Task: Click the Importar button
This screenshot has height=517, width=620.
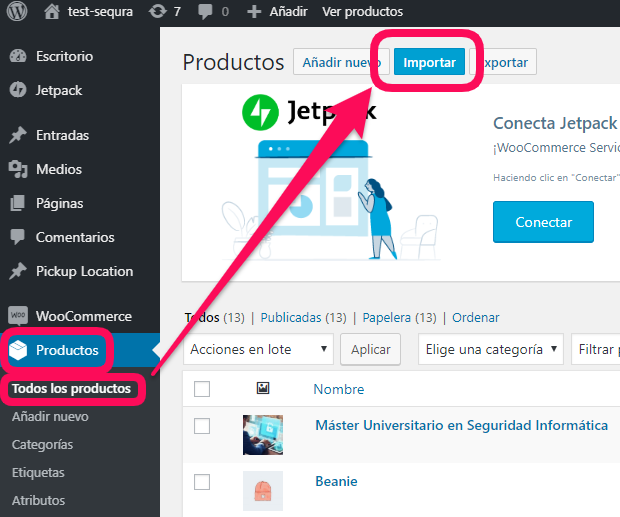Action: tap(429, 62)
